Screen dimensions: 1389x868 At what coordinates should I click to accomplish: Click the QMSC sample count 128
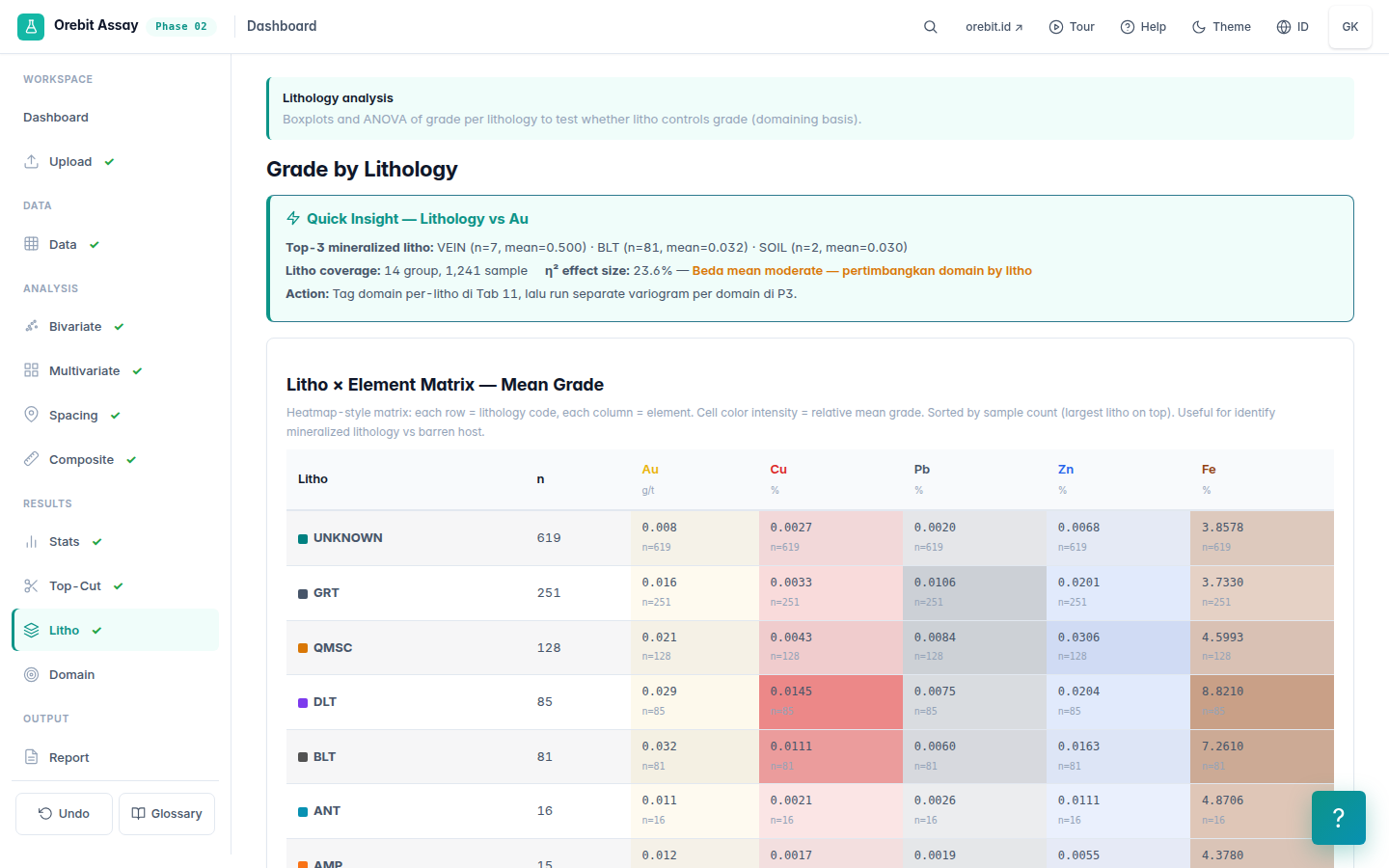click(549, 648)
